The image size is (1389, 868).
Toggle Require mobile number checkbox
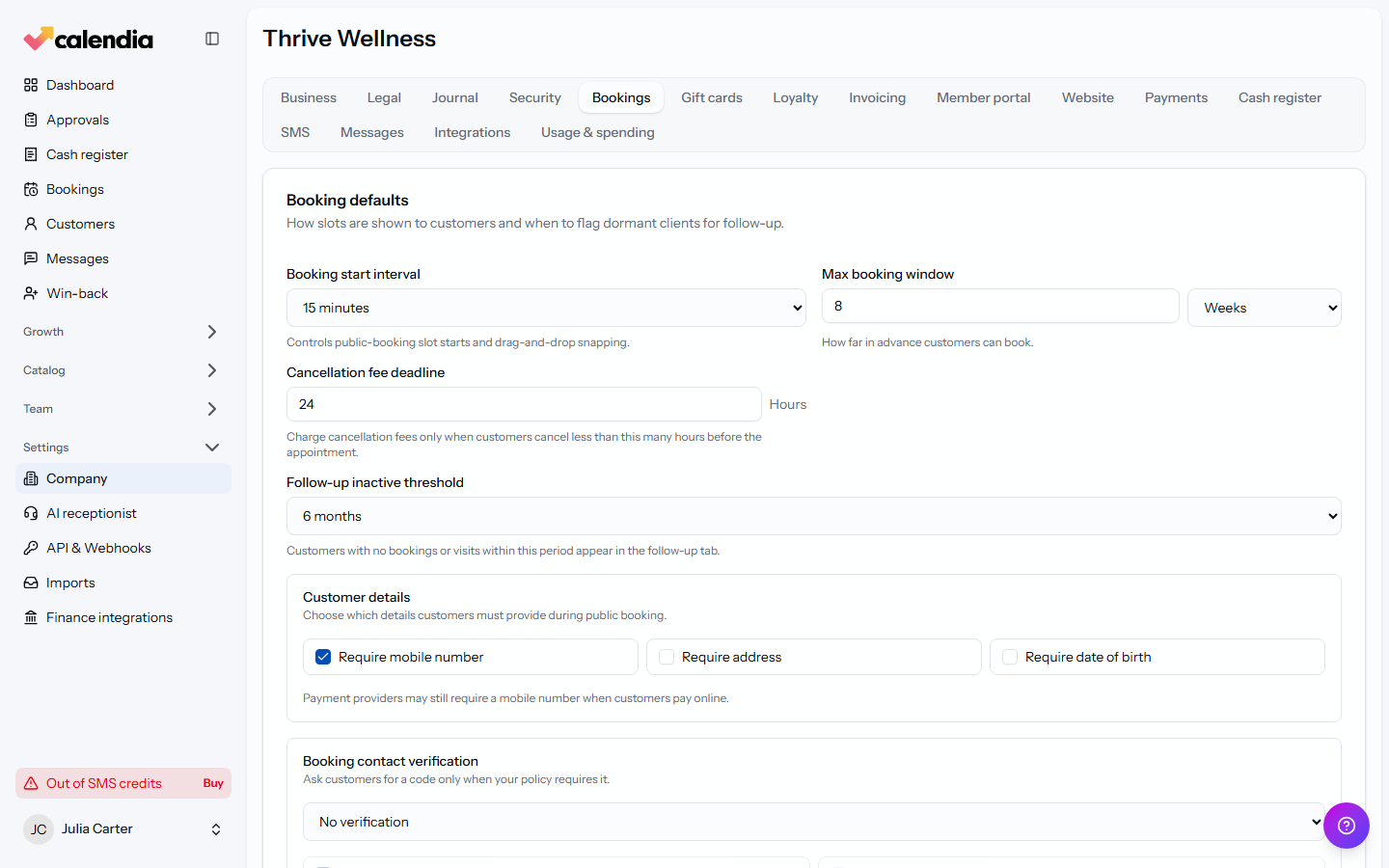click(x=323, y=657)
